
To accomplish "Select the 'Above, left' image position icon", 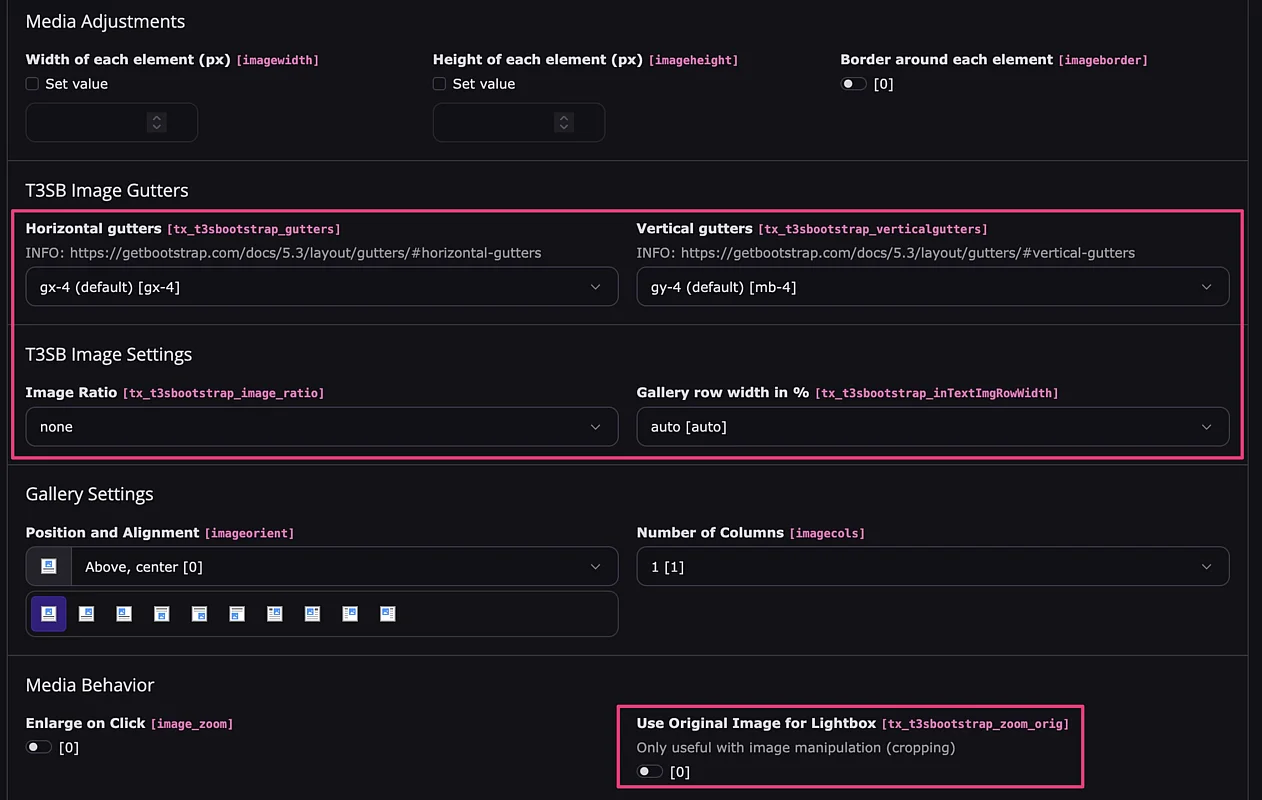I will 124,614.
